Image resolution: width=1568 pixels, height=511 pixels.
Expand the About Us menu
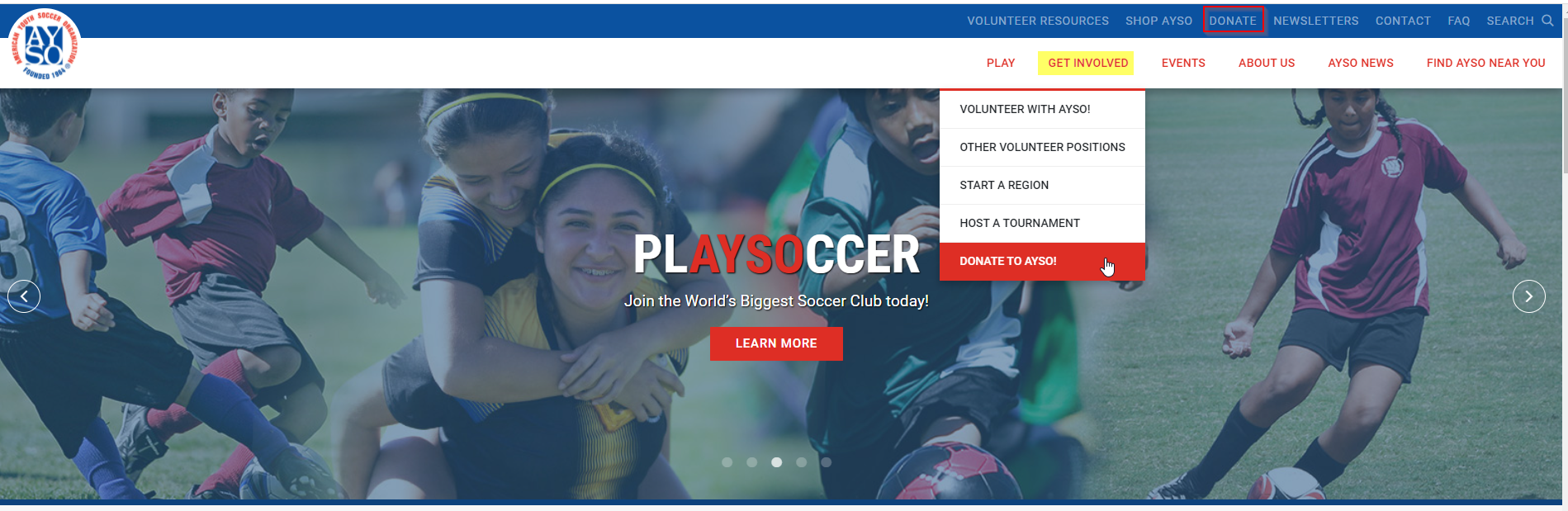(1266, 63)
